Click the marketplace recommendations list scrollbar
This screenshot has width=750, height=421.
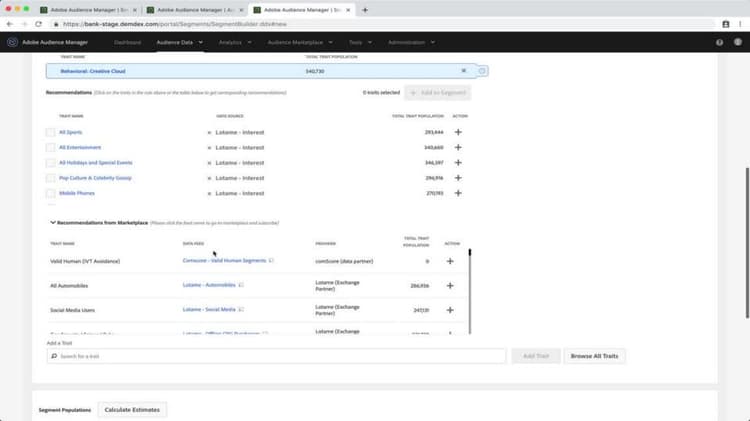pos(470,291)
